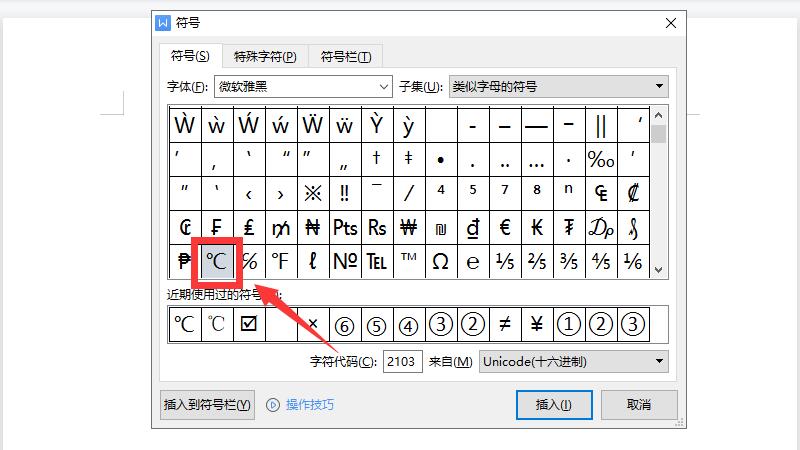Switch to the 特殊字符 tab
800x450 pixels.
point(265,56)
